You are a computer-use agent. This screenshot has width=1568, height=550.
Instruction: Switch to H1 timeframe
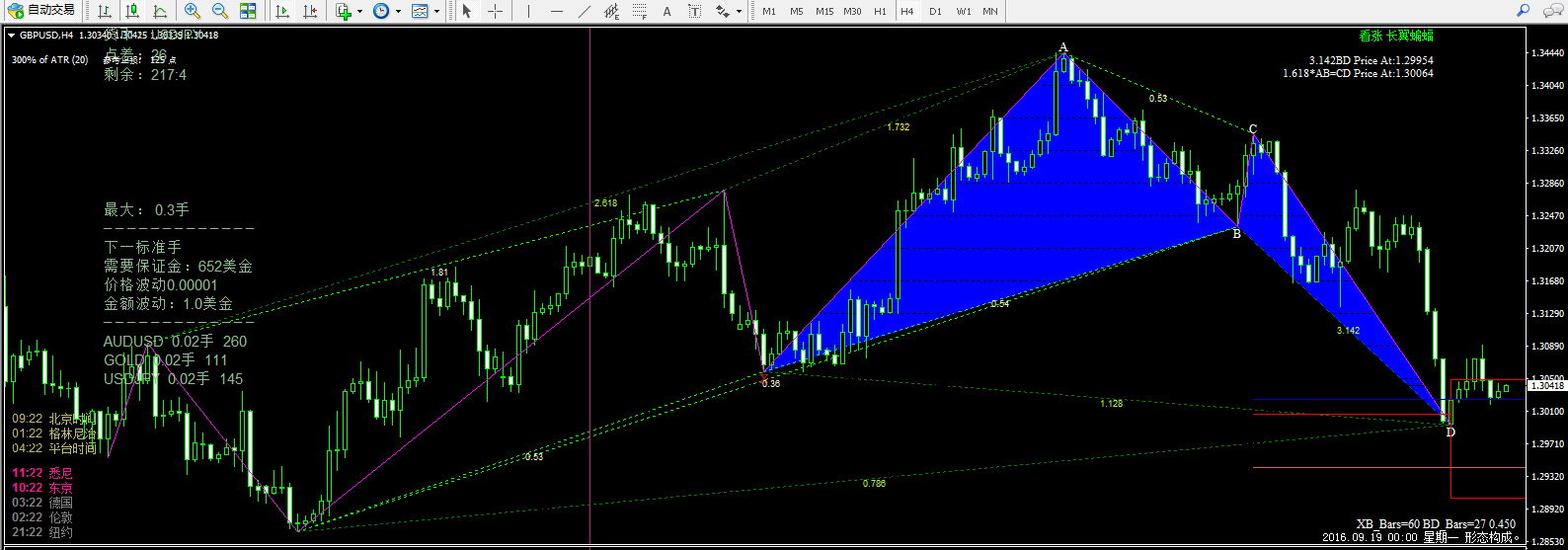point(880,11)
